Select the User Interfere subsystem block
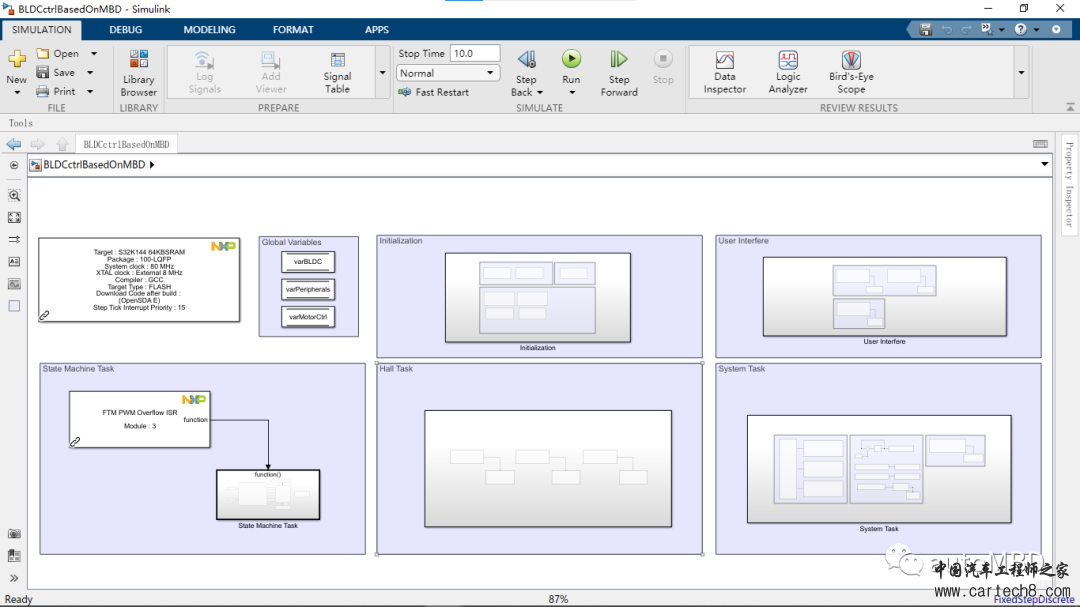Image resolution: width=1080 pixels, height=607 pixels. [884, 296]
